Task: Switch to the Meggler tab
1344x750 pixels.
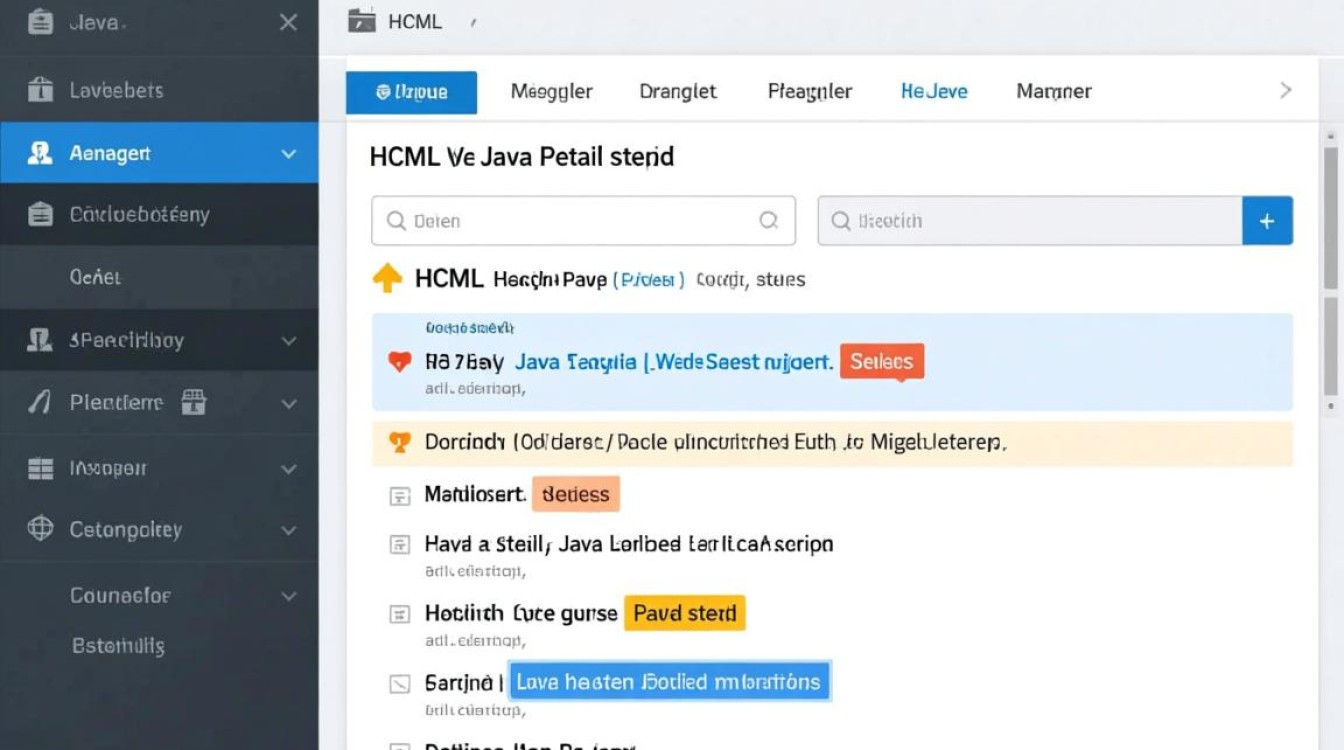Action: [551, 92]
